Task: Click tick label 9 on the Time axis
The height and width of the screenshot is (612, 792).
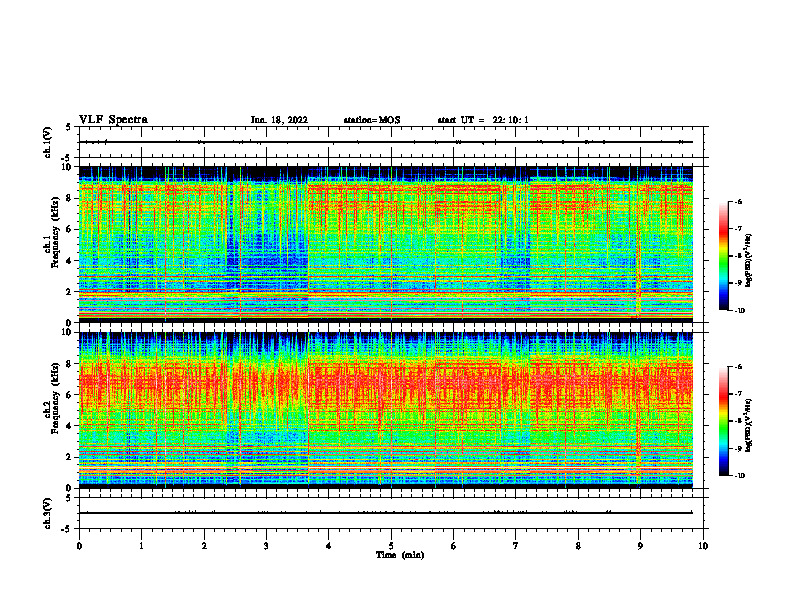Action: [640, 546]
